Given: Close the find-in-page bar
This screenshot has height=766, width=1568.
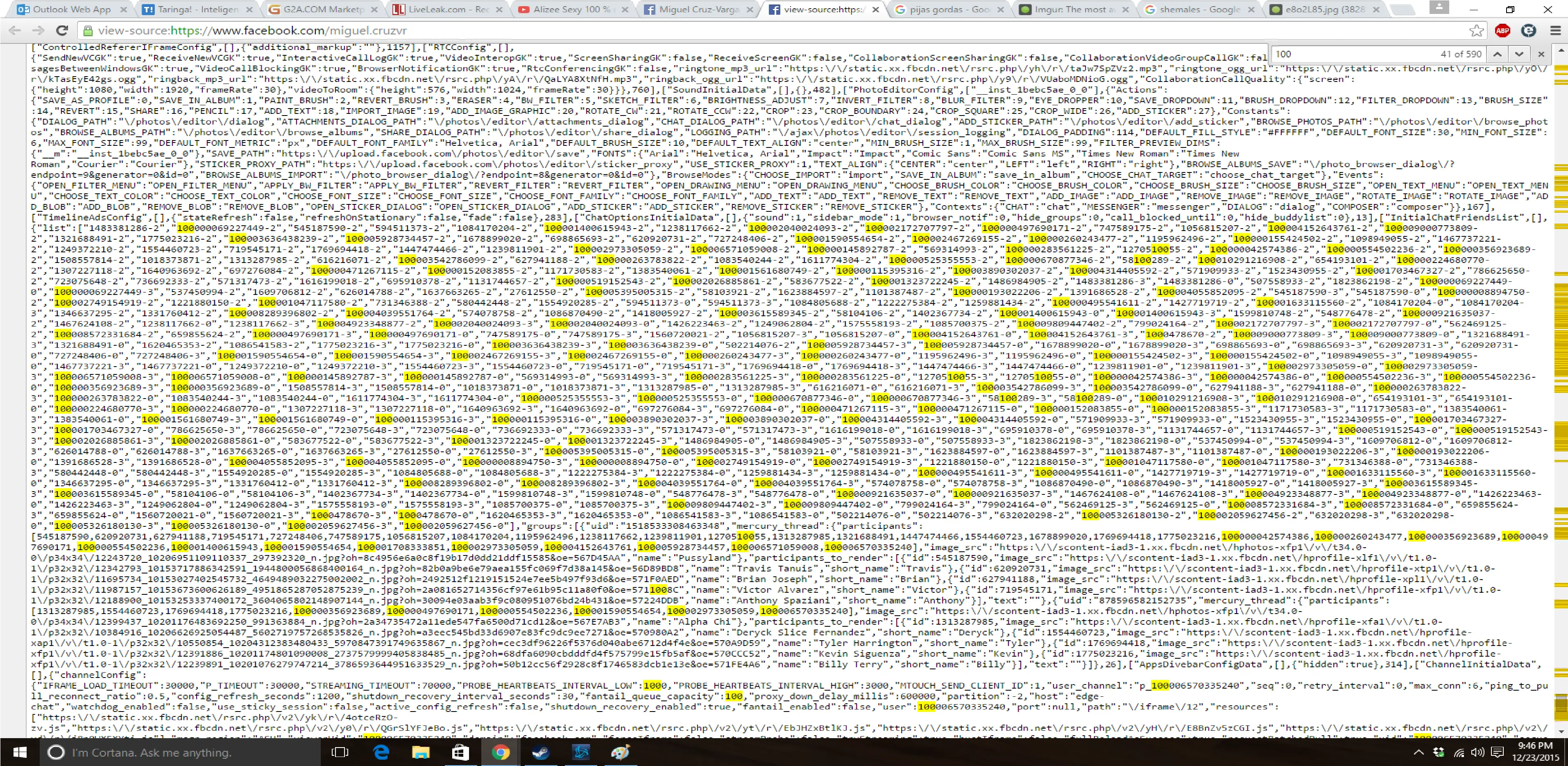Looking at the screenshot, I should [1541, 54].
